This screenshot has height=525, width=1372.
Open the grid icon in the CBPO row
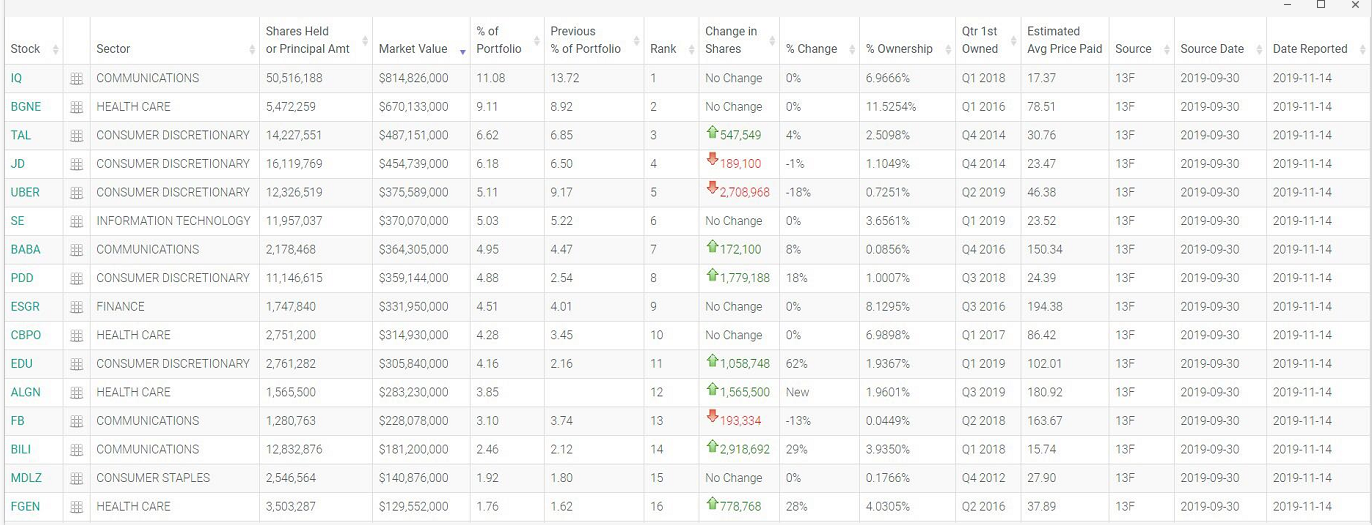click(x=76, y=335)
